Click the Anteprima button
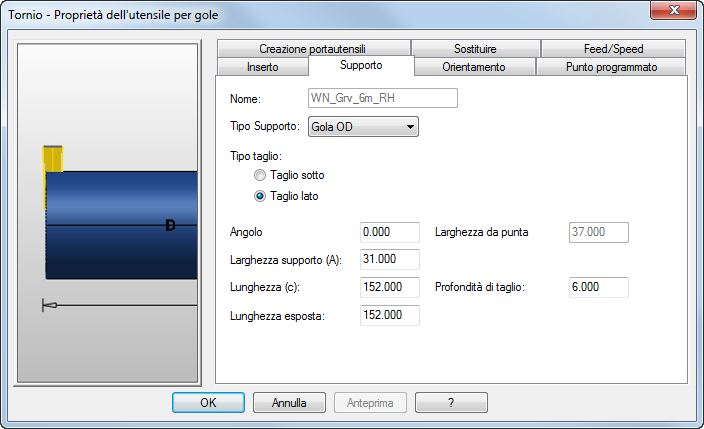The width and height of the screenshot is (704, 429). pos(370,402)
